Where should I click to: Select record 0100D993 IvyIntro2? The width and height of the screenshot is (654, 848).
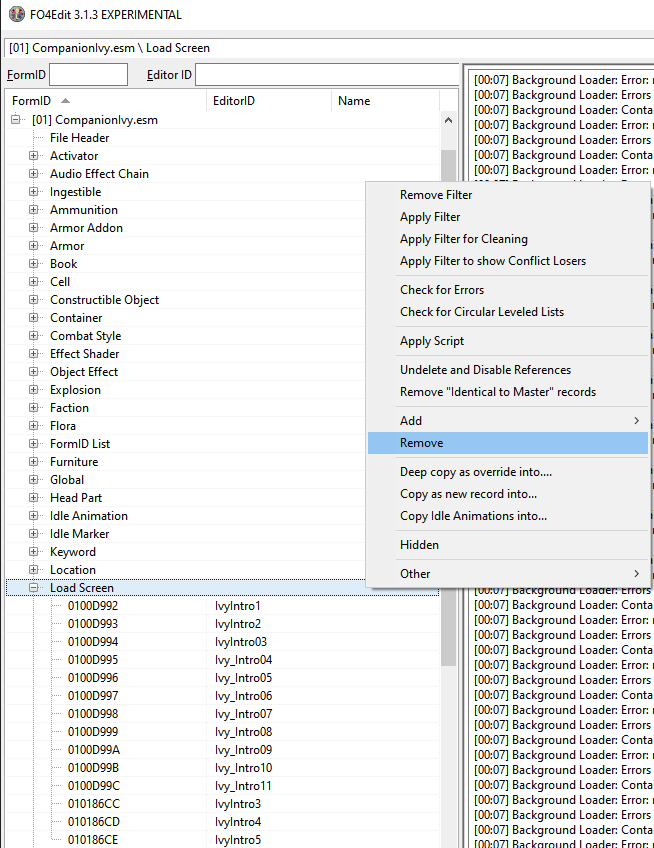point(222,624)
